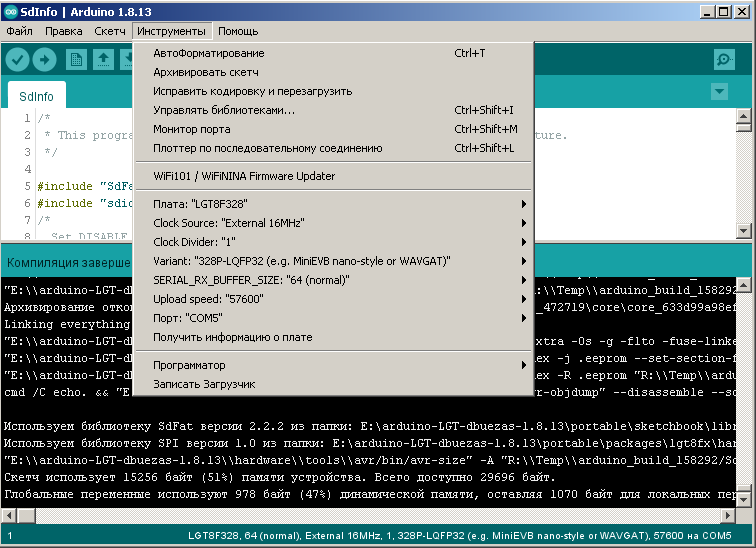
Task: Open the Файл menu
Action: [19, 31]
